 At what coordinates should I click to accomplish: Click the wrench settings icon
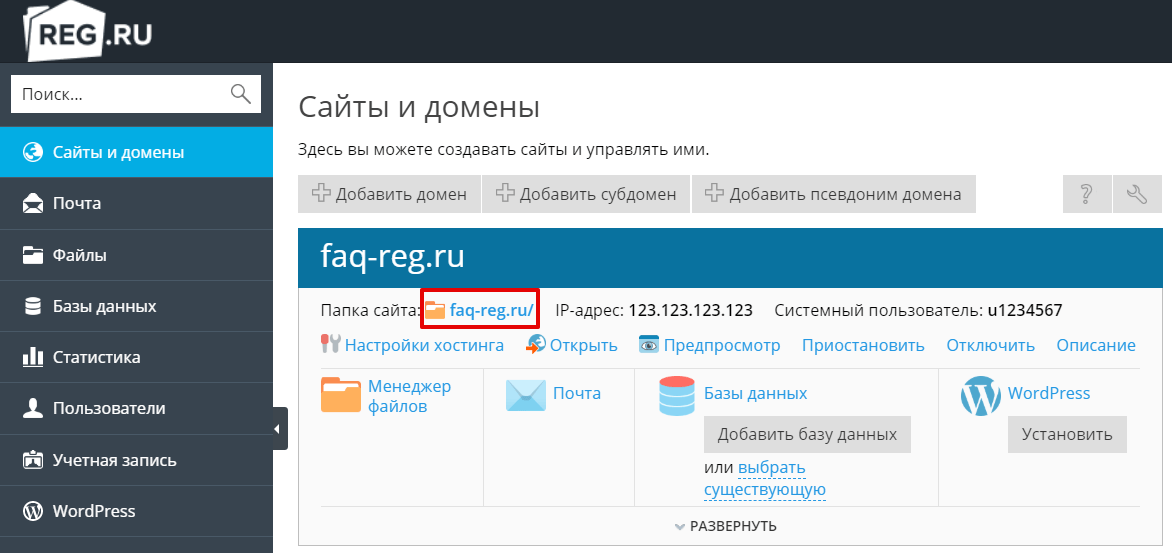point(1137,194)
